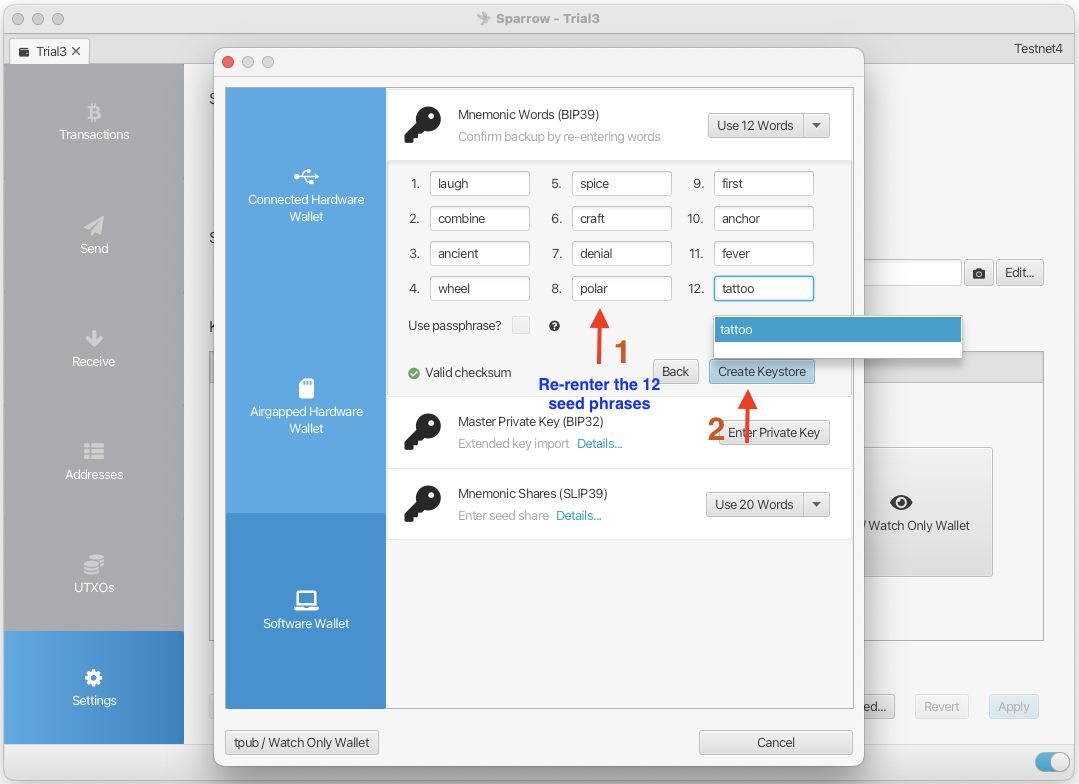The width and height of the screenshot is (1079, 784).
Task: Open the Use 12 Words dropdown arrow
Action: click(x=816, y=126)
